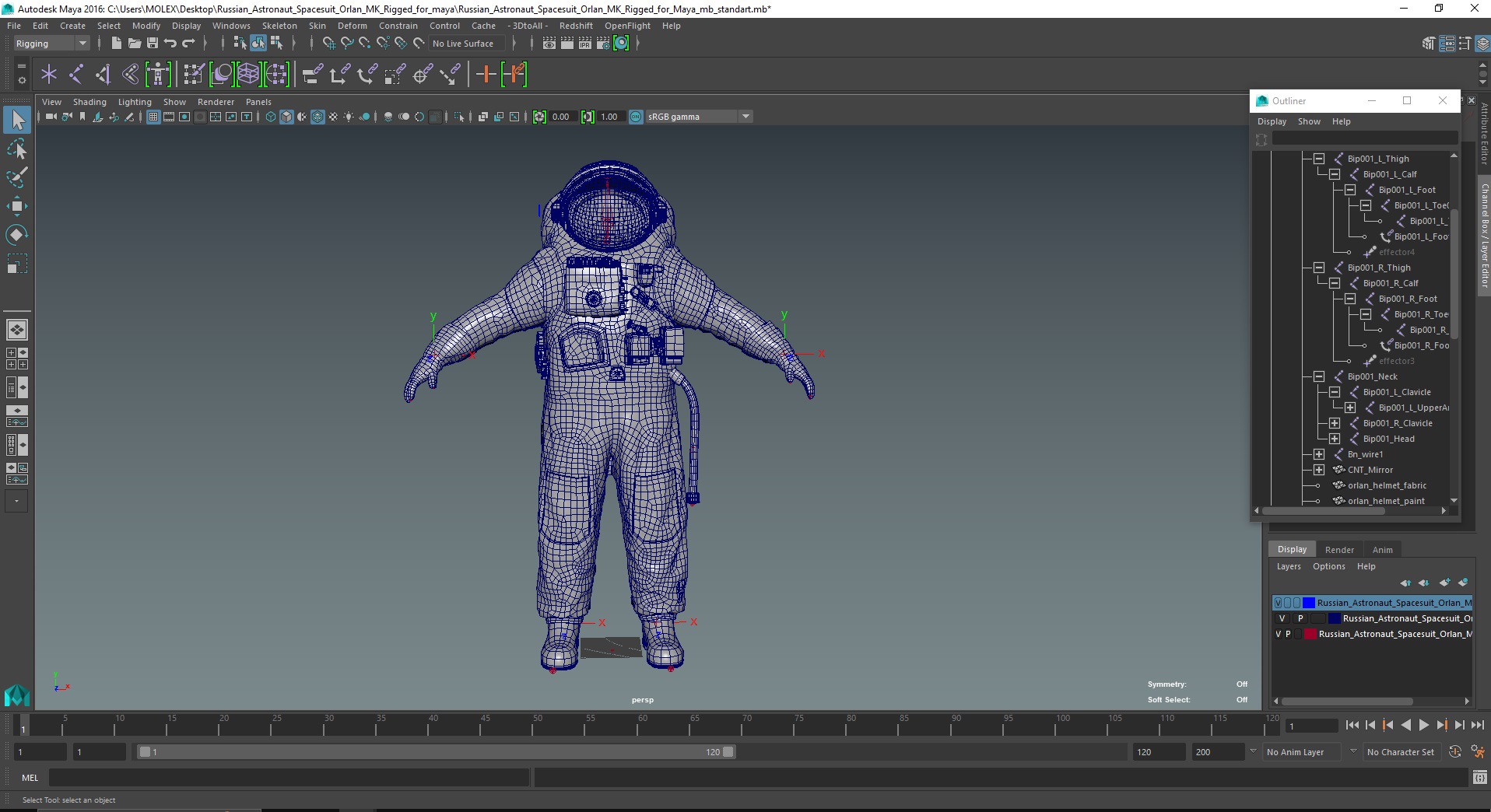Enable snap to grids icon
The height and width of the screenshot is (812, 1491).
329,44
